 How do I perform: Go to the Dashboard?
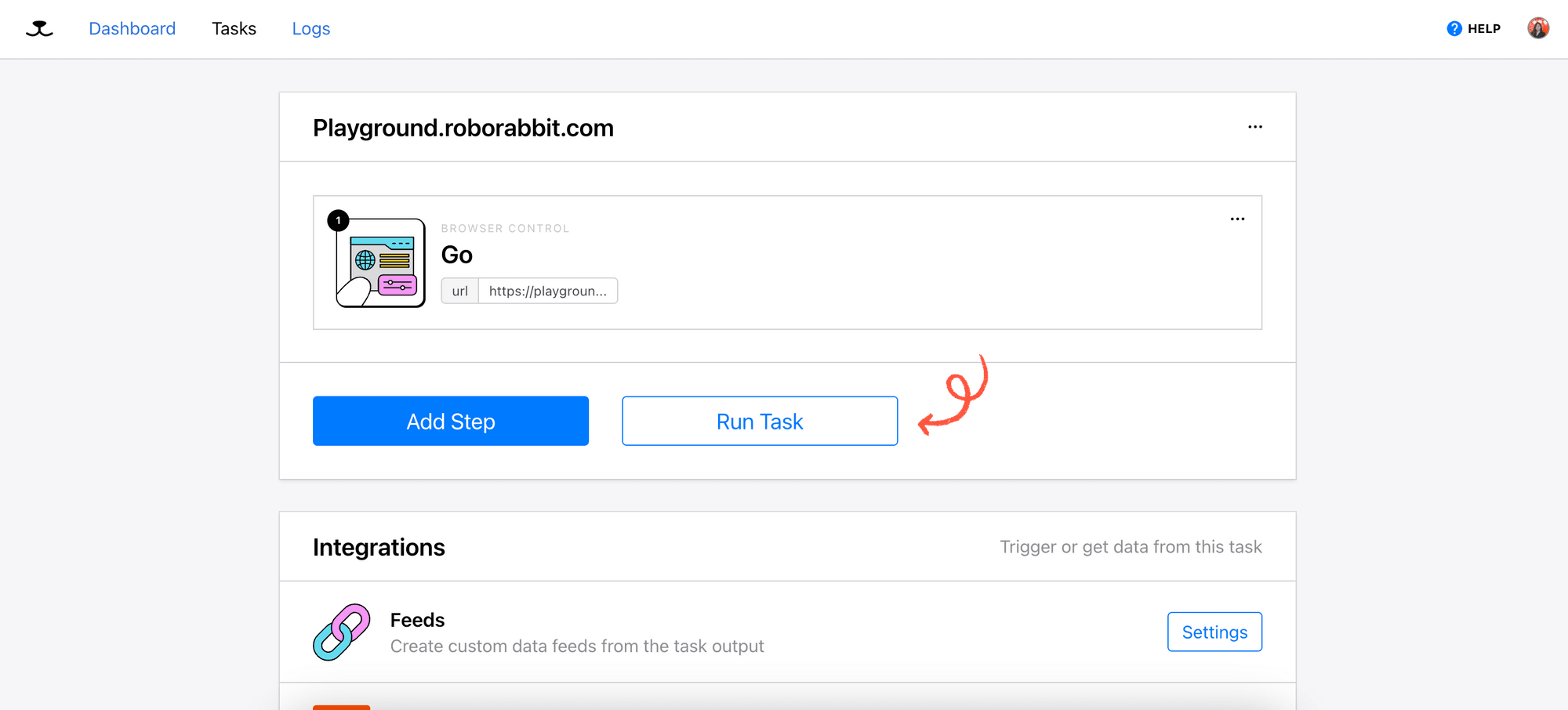point(132,28)
